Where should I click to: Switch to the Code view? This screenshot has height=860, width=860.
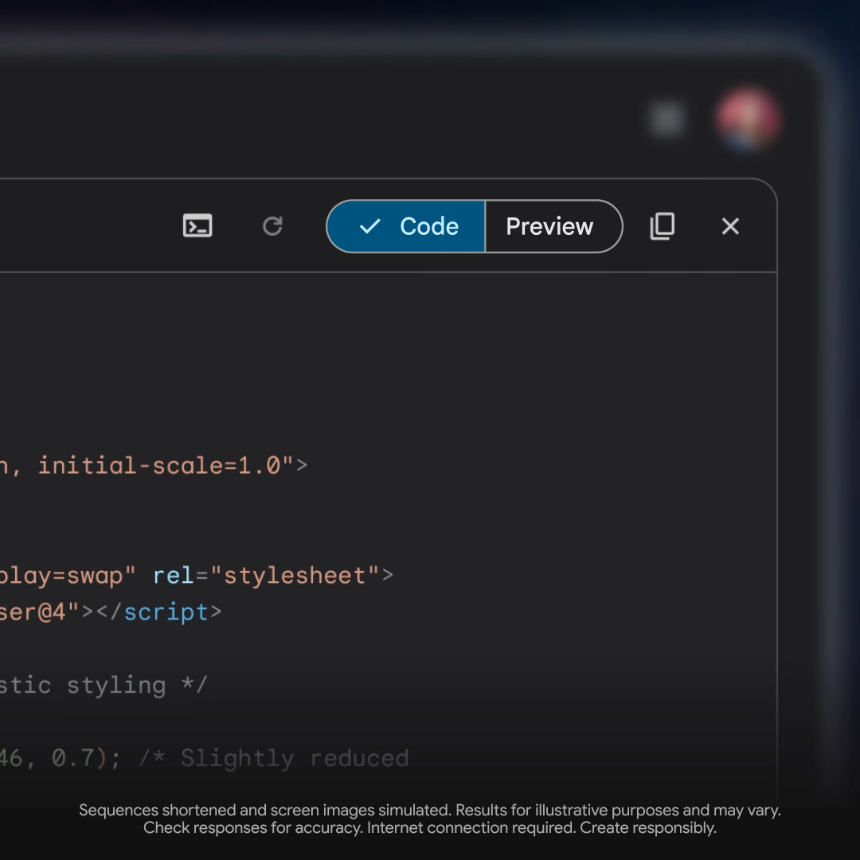point(406,226)
